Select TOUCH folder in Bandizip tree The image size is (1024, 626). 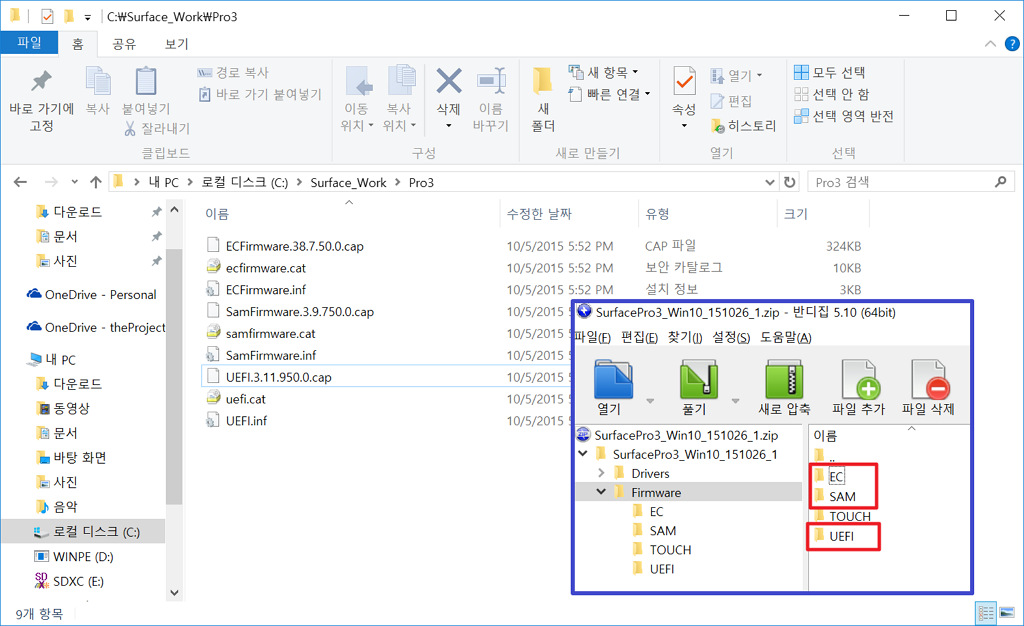[670, 550]
